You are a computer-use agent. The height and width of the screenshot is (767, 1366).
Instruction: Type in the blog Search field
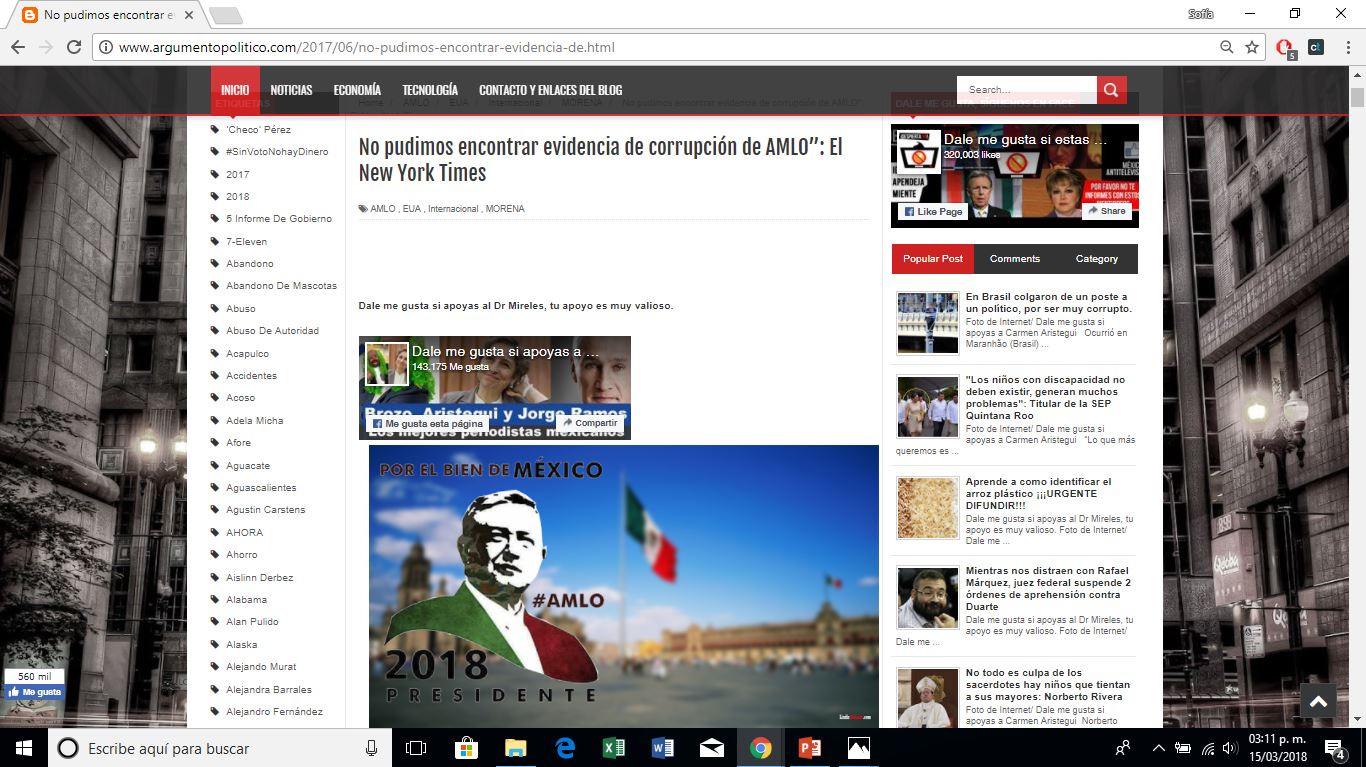(1026, 90)
